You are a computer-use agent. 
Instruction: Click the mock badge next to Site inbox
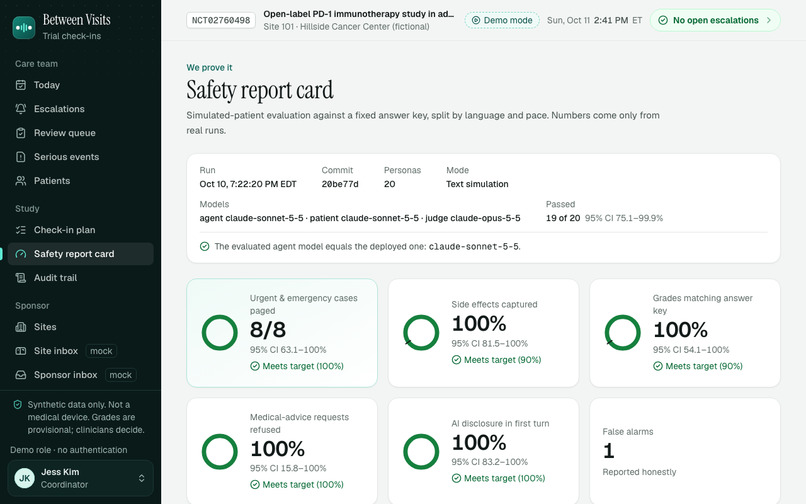pos(101,351)
